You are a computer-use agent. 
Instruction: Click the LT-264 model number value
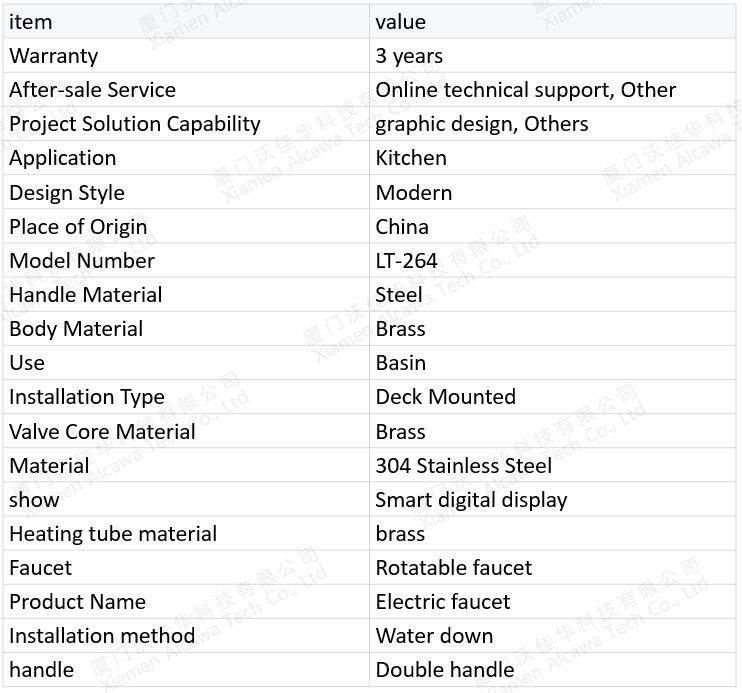(x=406, y=261)
